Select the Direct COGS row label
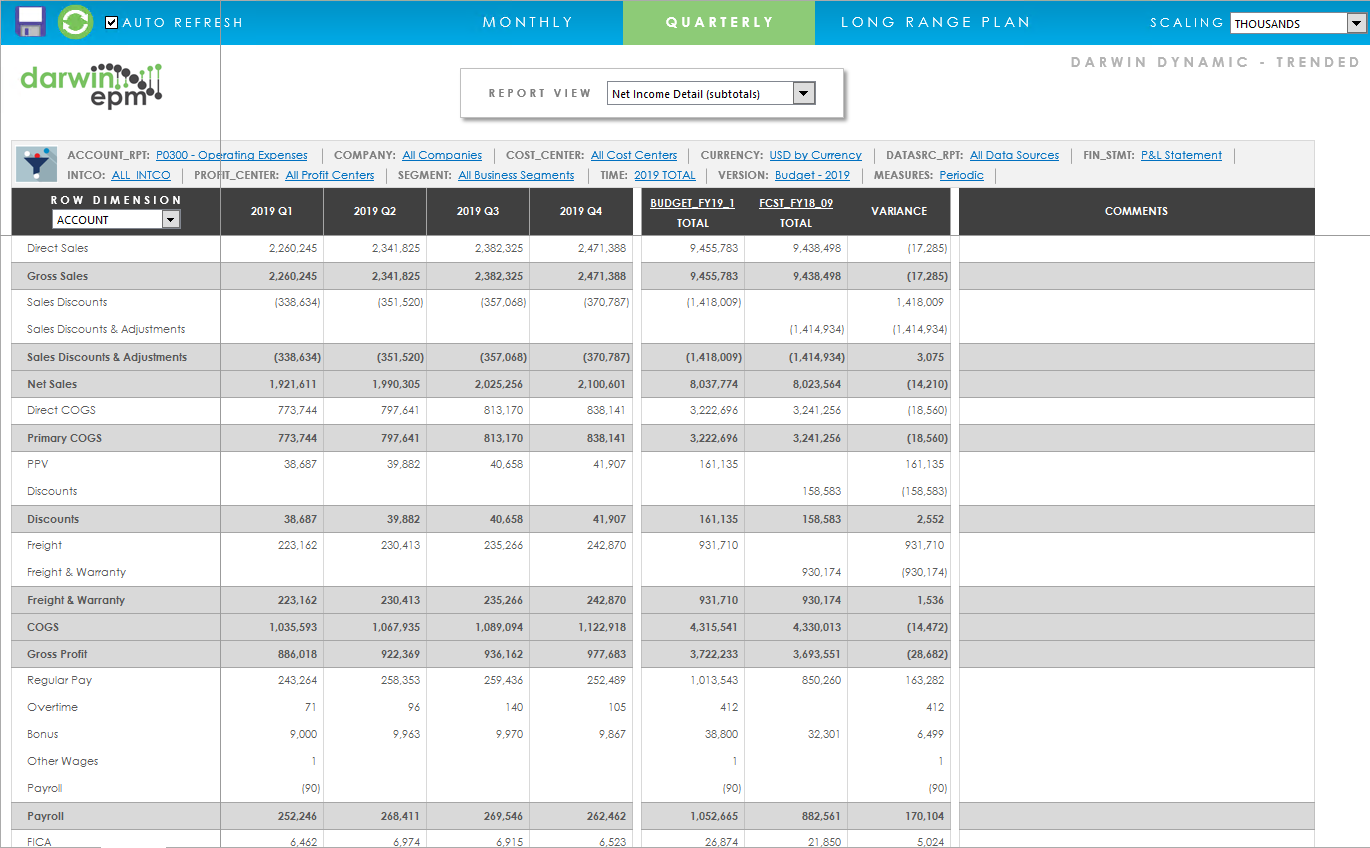The height and width of the screenshot is (848, 1370). [62, 410]
